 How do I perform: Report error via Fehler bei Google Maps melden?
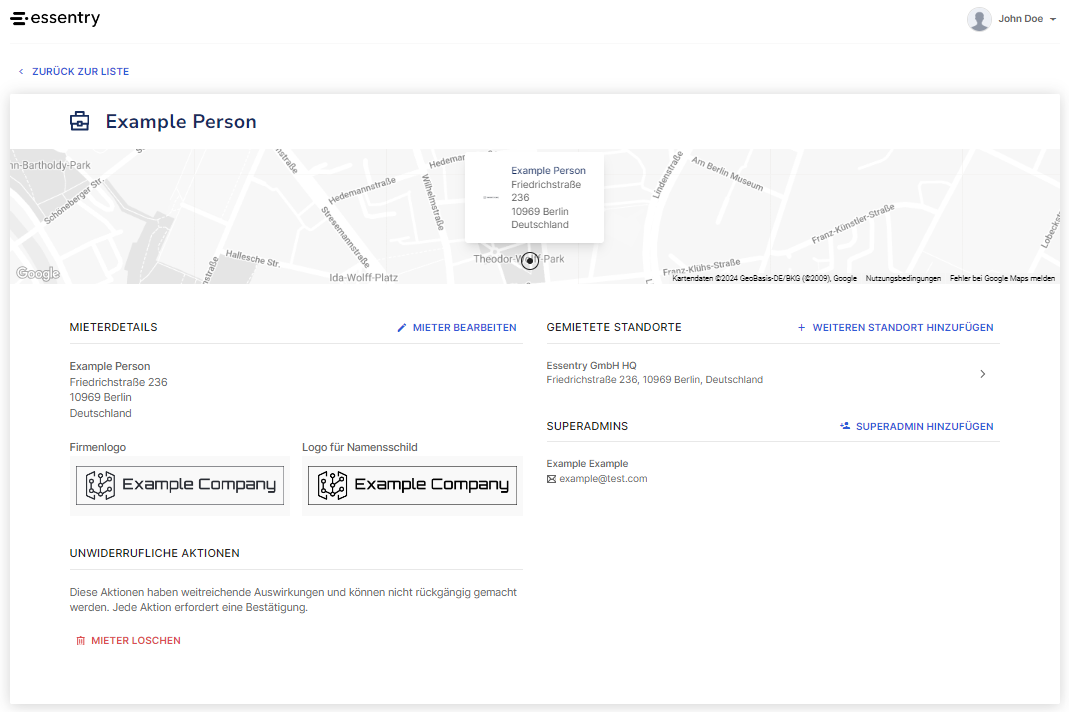[x=1002, y=278]
